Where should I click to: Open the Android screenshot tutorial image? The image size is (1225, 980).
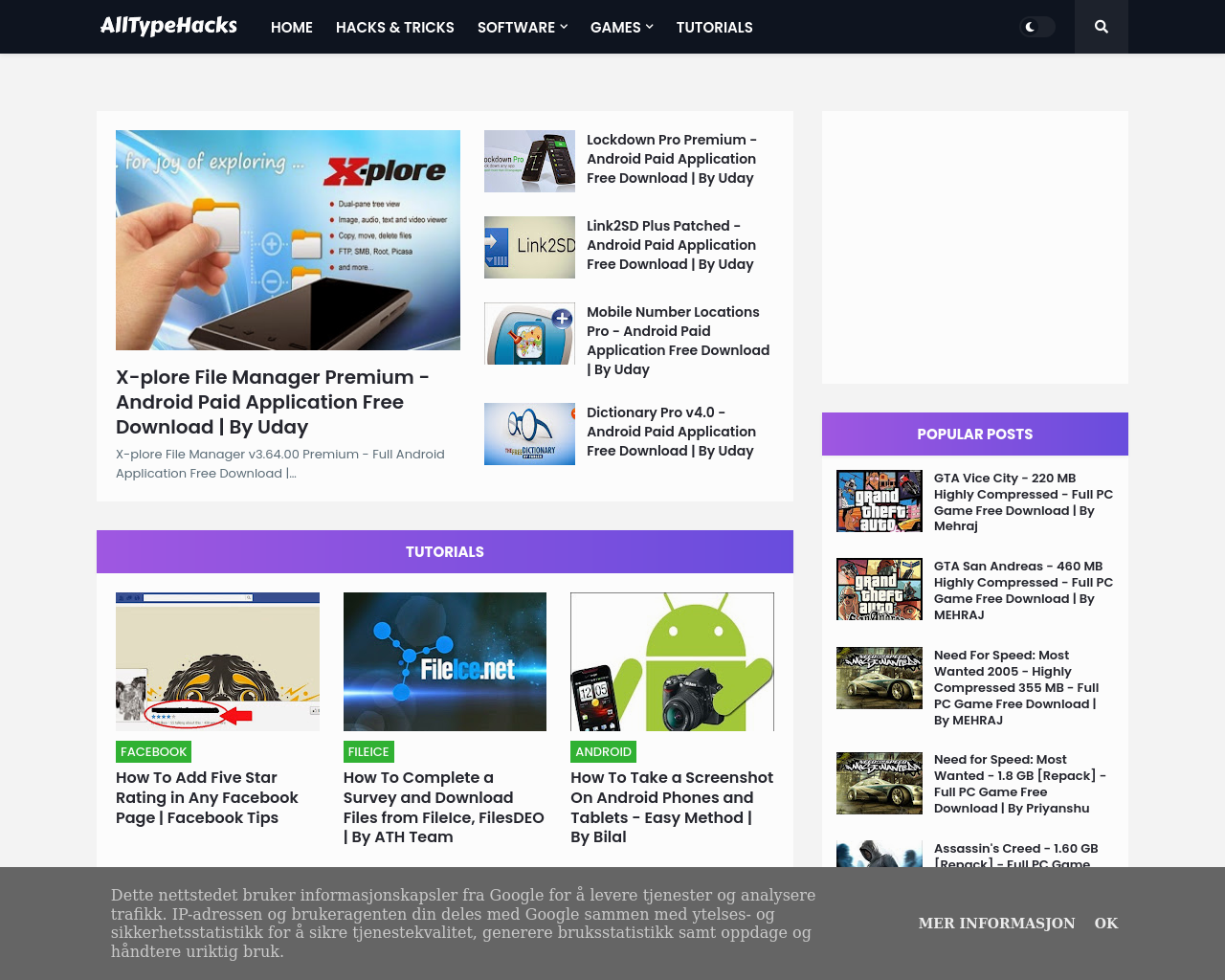tap(672, 661)
